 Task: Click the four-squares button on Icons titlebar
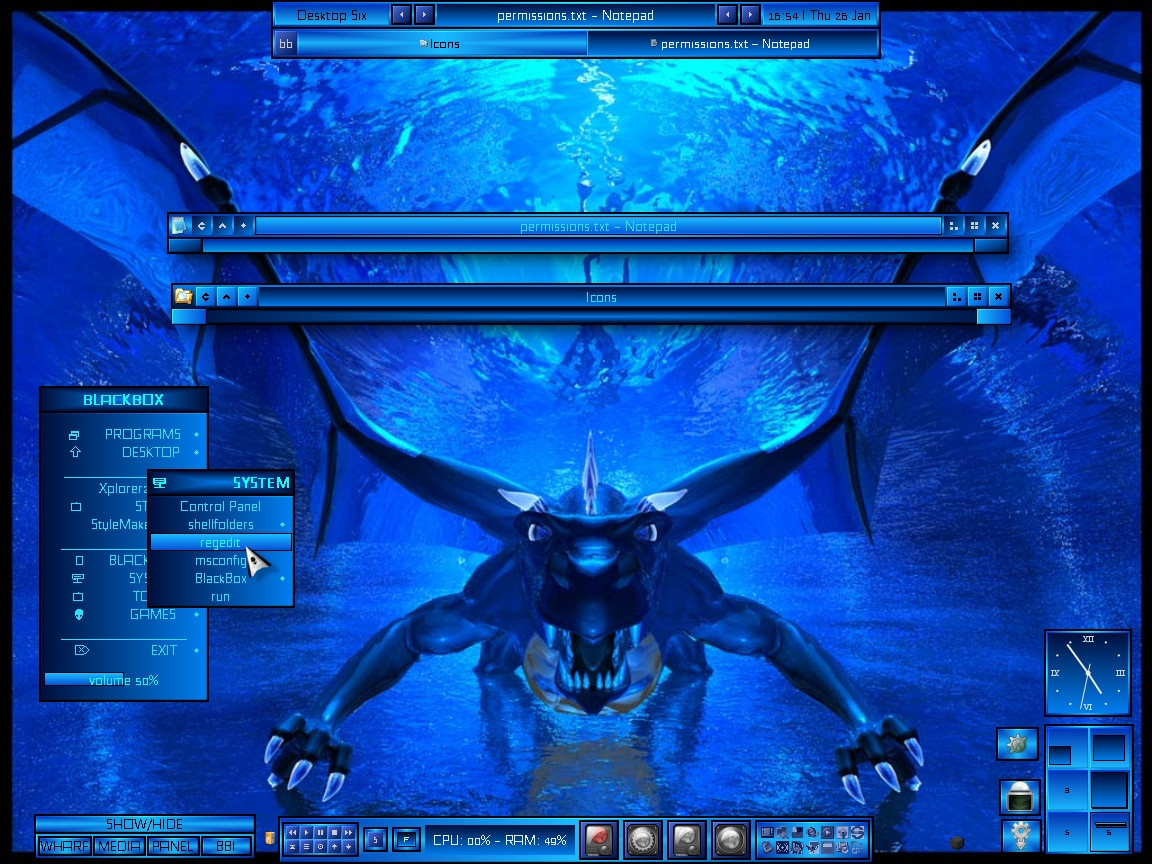[977, 297]
